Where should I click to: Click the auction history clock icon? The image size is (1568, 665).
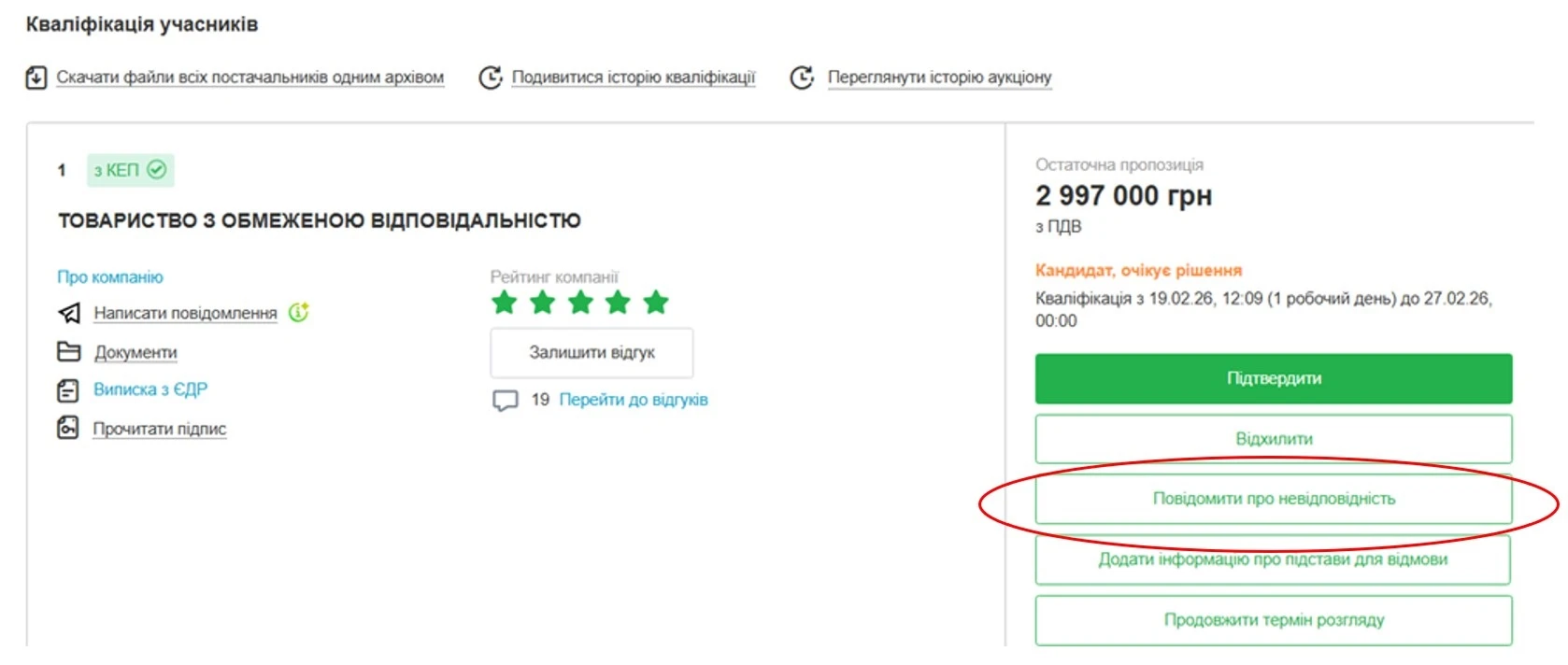[802, 78]
